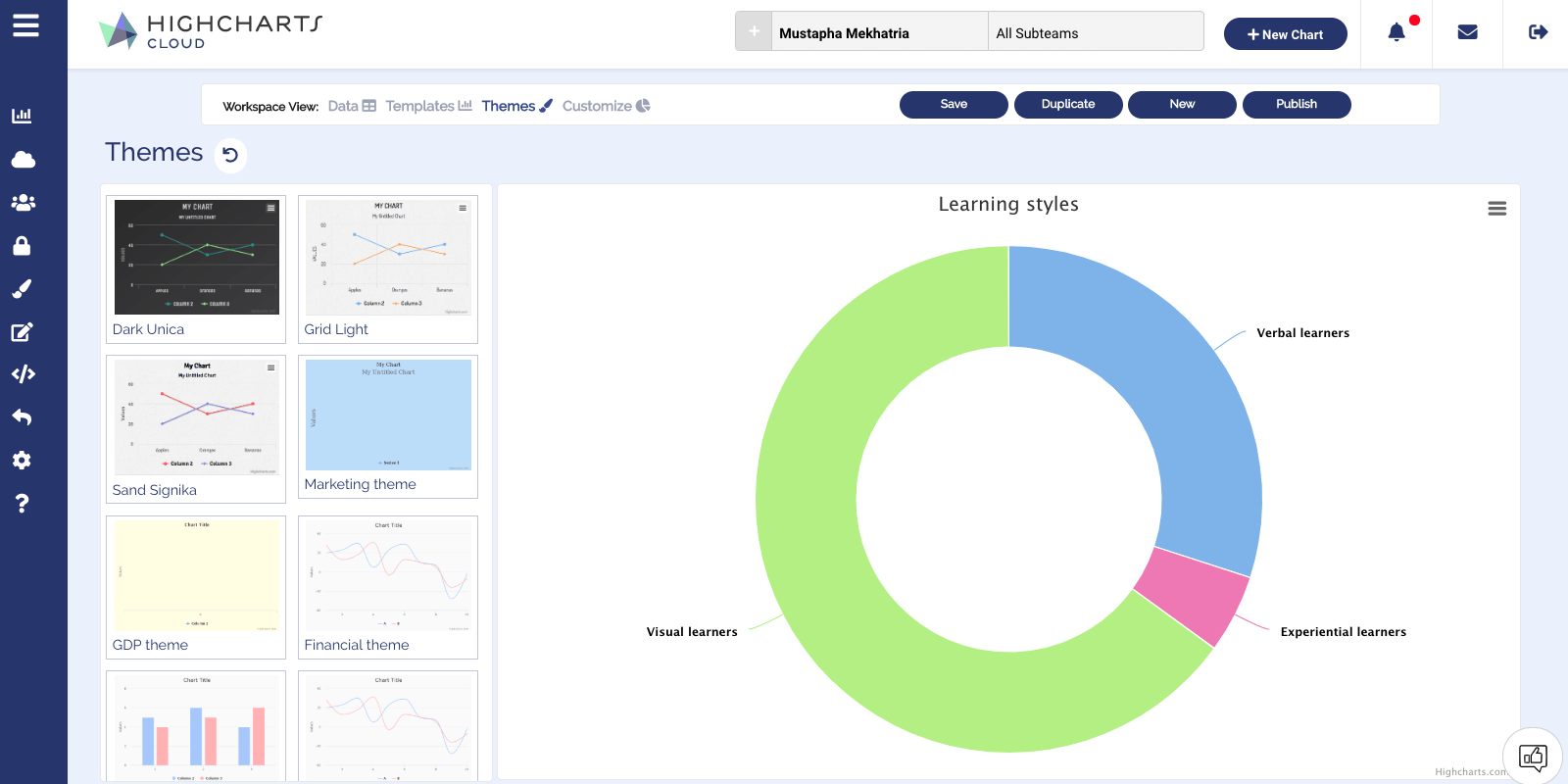Open the messages envelope icon
The height and width of the screenshot is (784, 1568).
coord(1467,33)
